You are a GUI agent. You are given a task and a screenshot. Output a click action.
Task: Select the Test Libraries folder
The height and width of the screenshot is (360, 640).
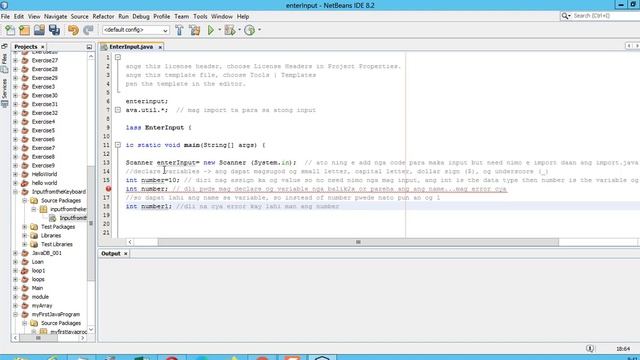[57, 244]
